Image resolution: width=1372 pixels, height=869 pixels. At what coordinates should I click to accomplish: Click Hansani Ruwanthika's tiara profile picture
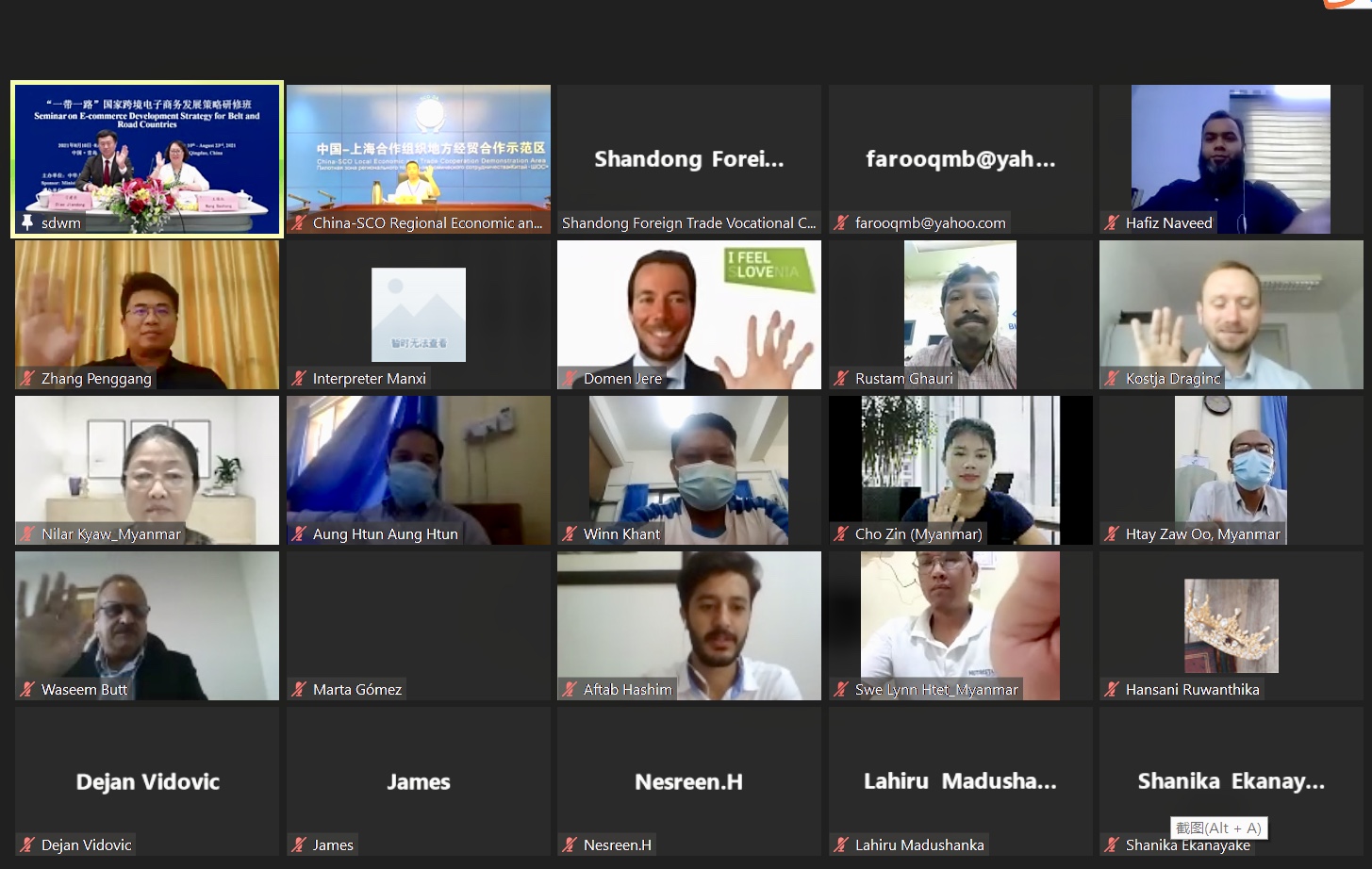pyautogui.click(x=1231, y=626)
